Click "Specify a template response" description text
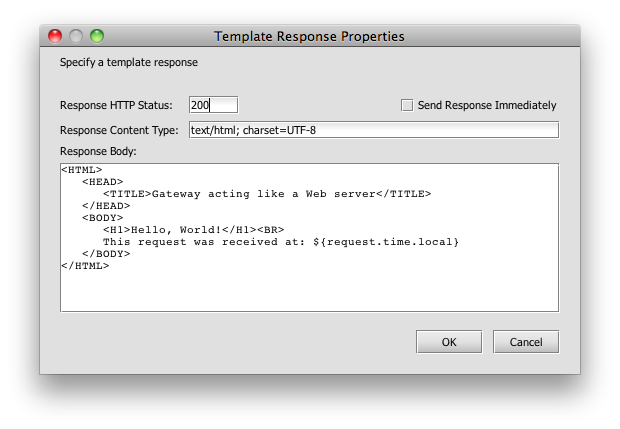620x429 pixels. click(x=129, y=62)
